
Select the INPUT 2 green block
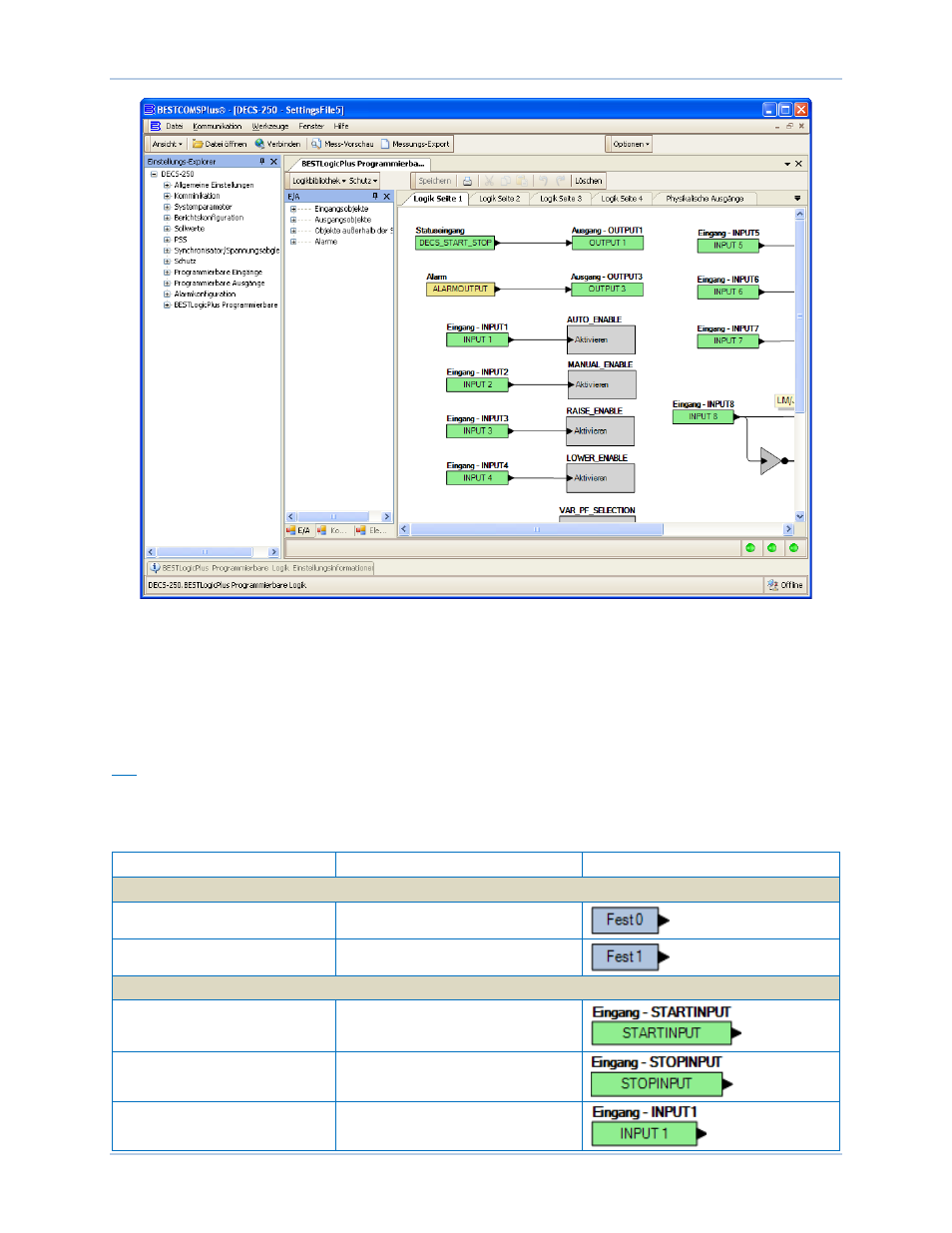click(477, 384)
